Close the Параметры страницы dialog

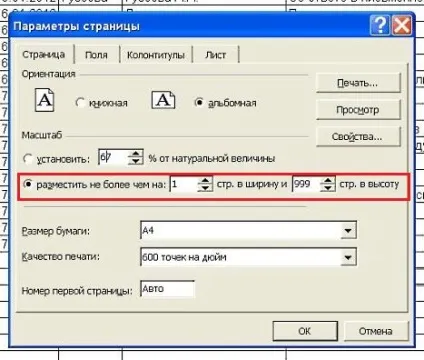(x=401, y=25)
